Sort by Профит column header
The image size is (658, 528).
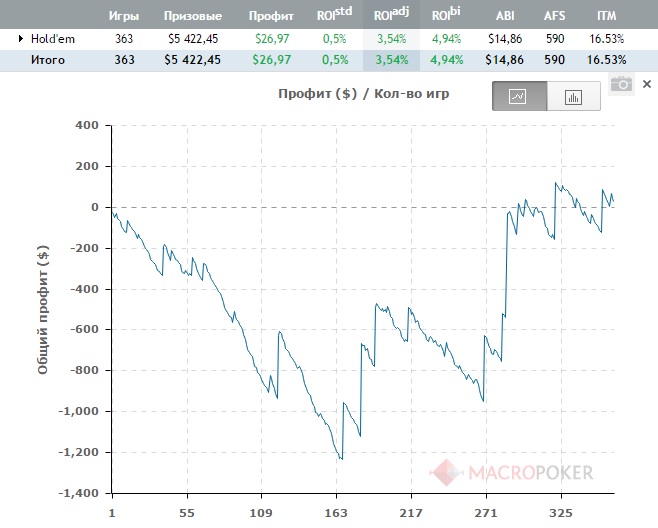coord(271,16)
